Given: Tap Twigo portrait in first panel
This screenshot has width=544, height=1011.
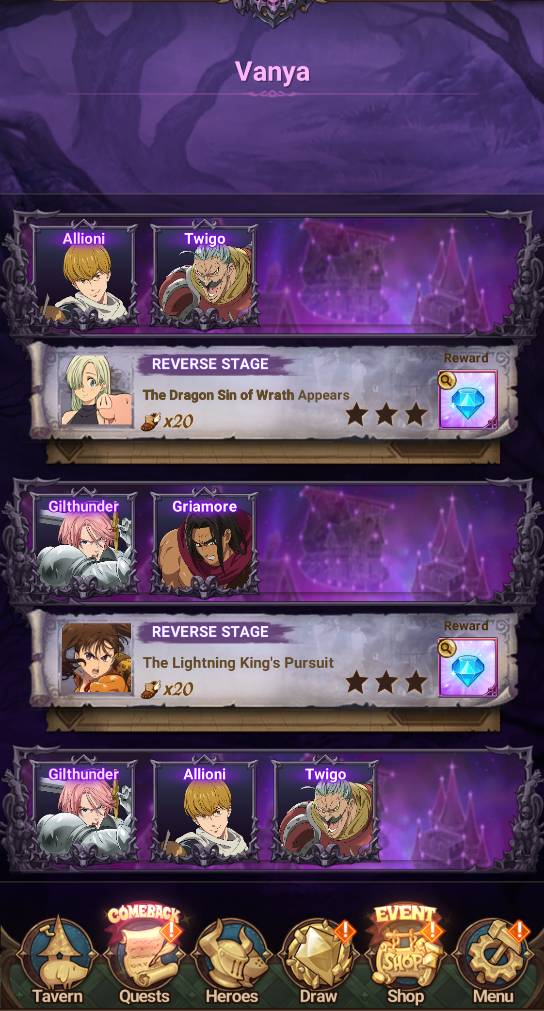Looking at the screenshot, I should point(205,275).
